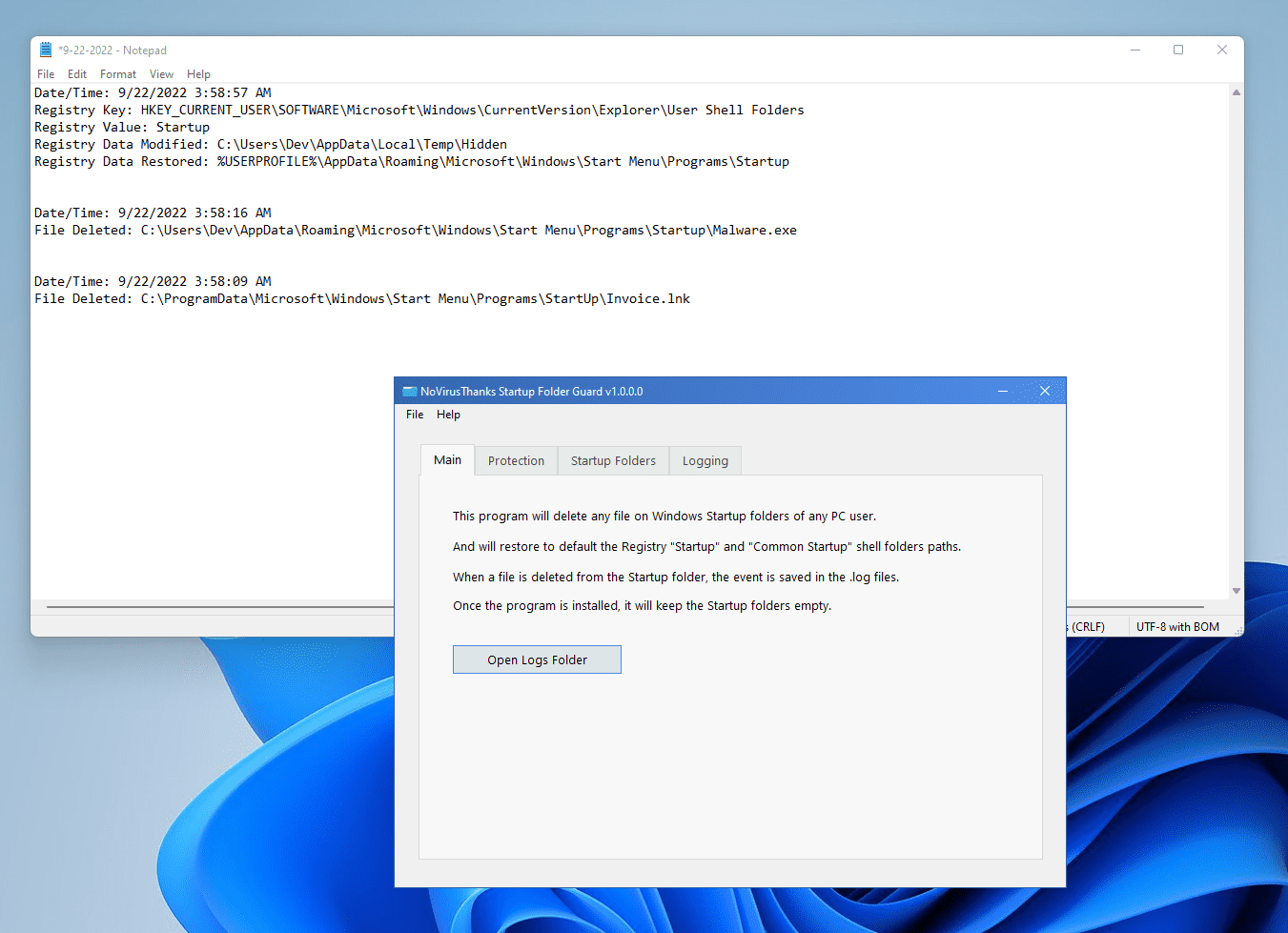The image size is (1288, 933).
Task: Click the Notepad document icon in title bar
Action: click(44, 49)
